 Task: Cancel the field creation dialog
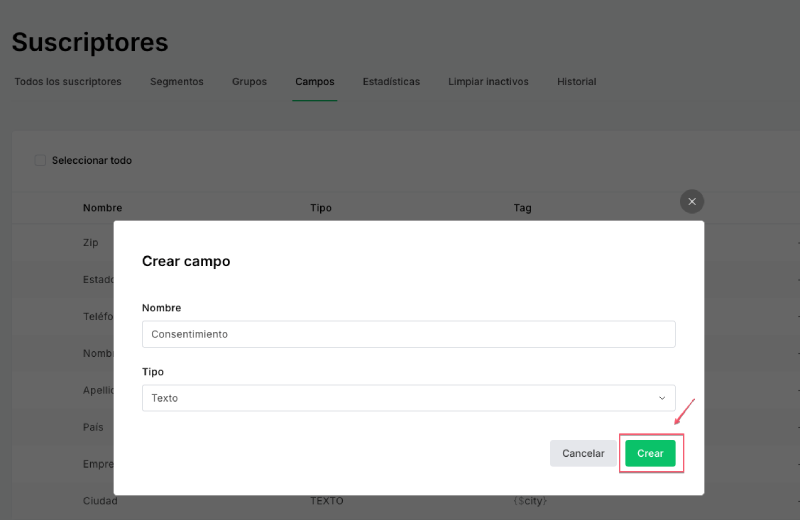[583, 453]
